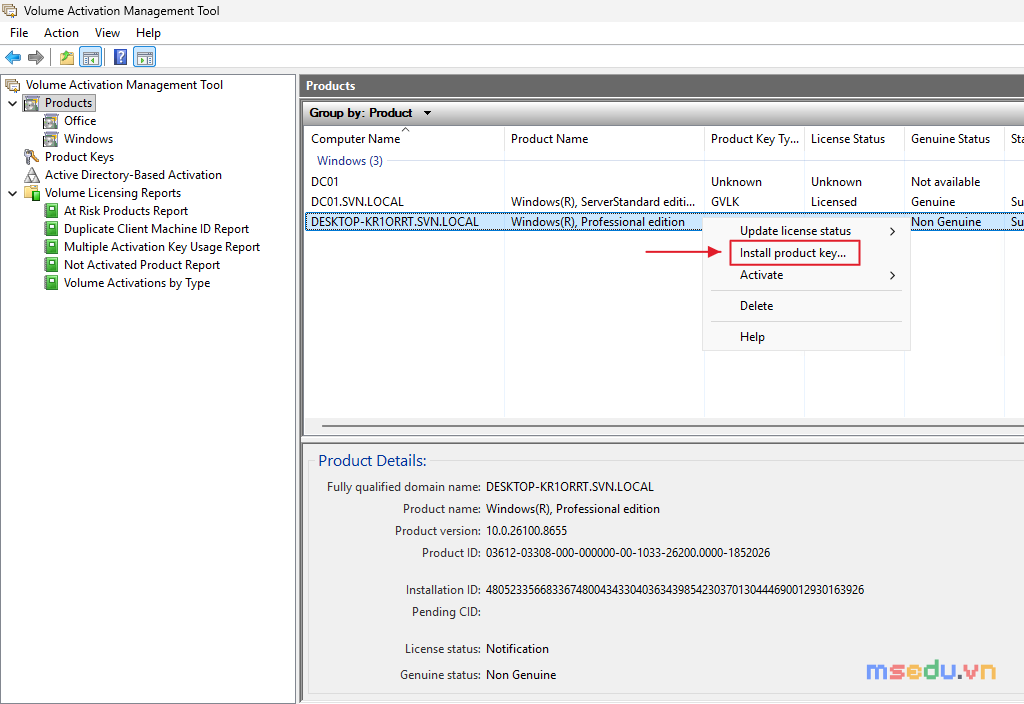Click the horizontal scrollbar of products list
1024x704 pixels.
pos(673,426)
